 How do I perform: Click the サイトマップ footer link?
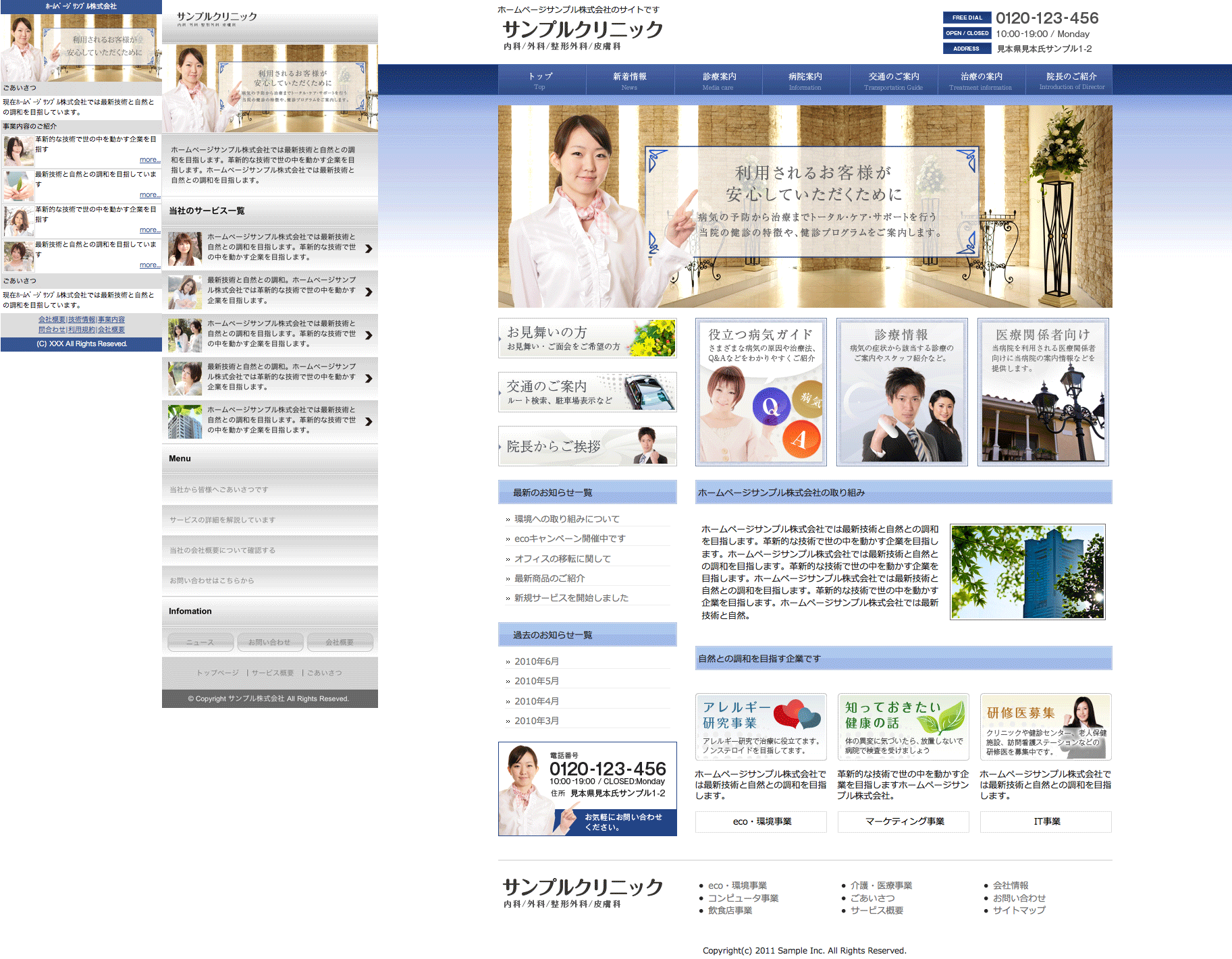pyautogui.click(x=1019, y=910)
